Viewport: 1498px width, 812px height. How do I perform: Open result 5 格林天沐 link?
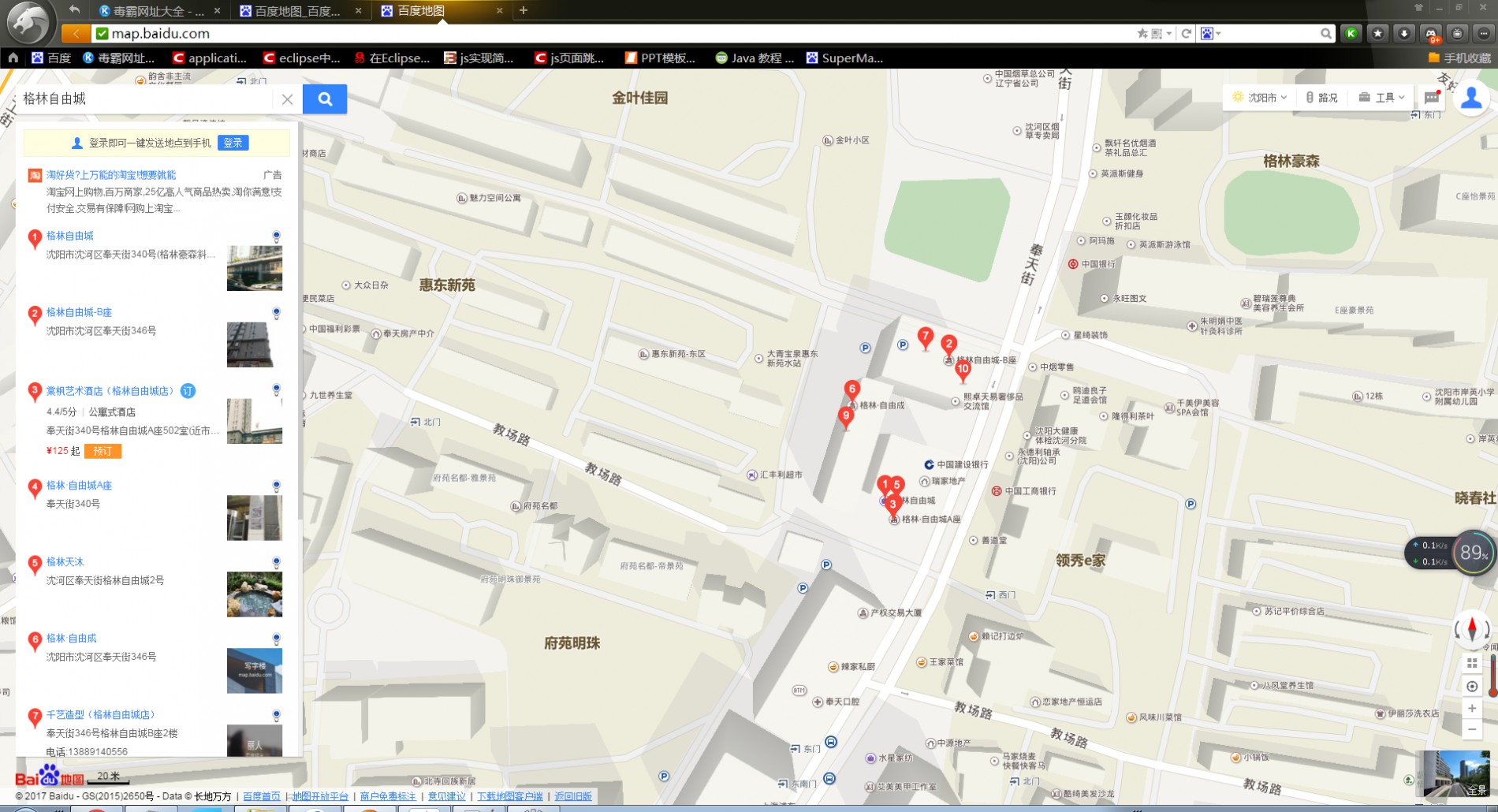point(65,562)
